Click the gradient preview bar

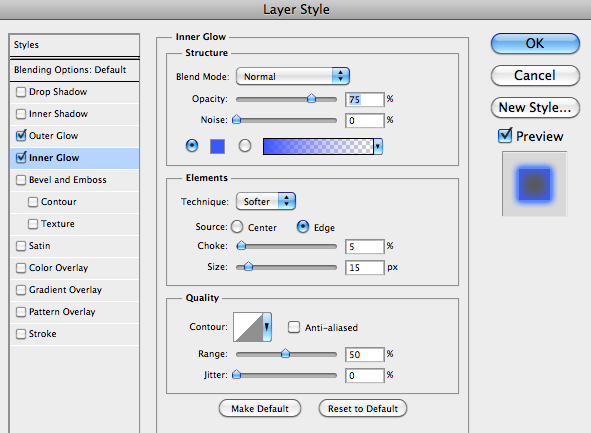318,146
